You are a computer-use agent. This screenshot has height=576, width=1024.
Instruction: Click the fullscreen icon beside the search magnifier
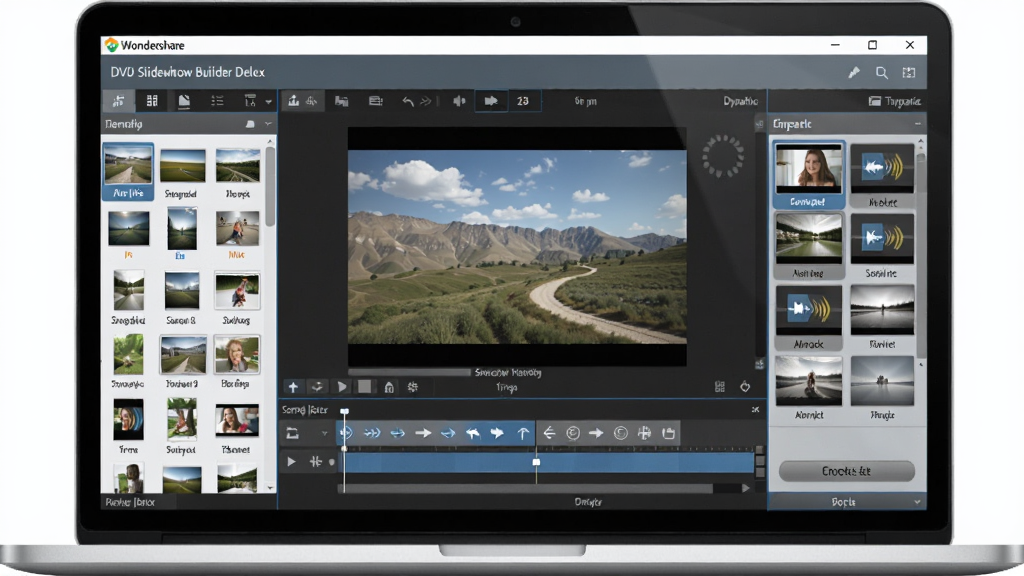pos(908,72)
